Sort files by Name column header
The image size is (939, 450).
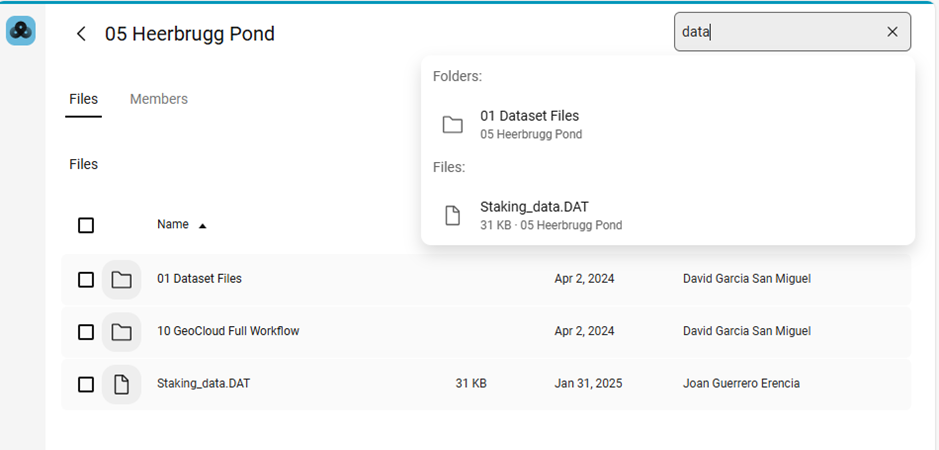(x=173, y=225)
